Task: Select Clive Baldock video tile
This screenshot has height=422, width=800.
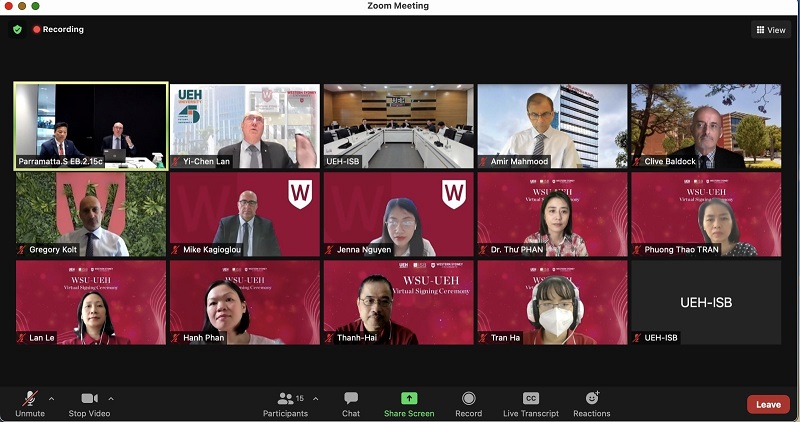Action: click(706, 126)
